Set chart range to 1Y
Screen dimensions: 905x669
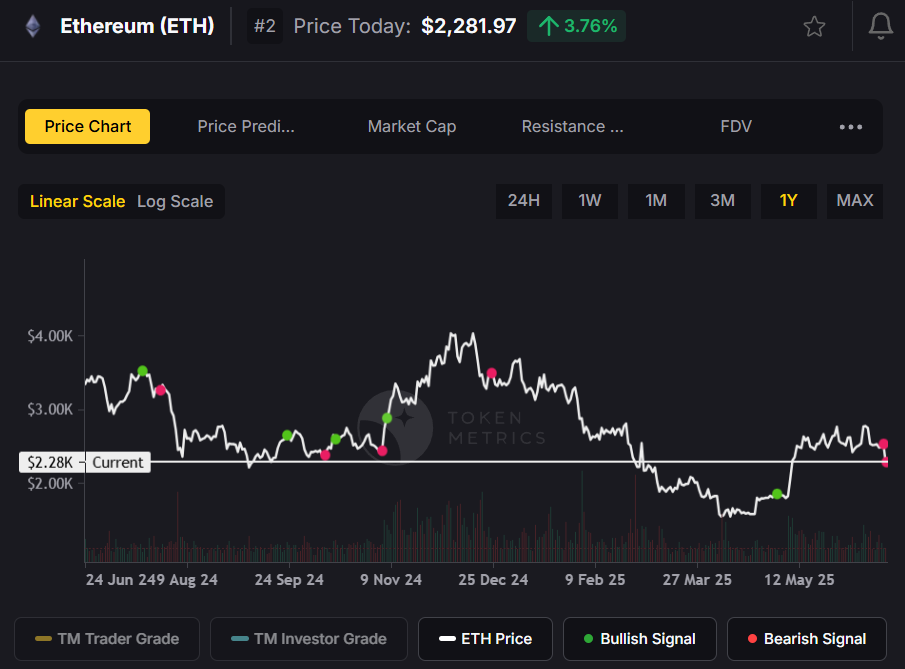coord(788,201)
